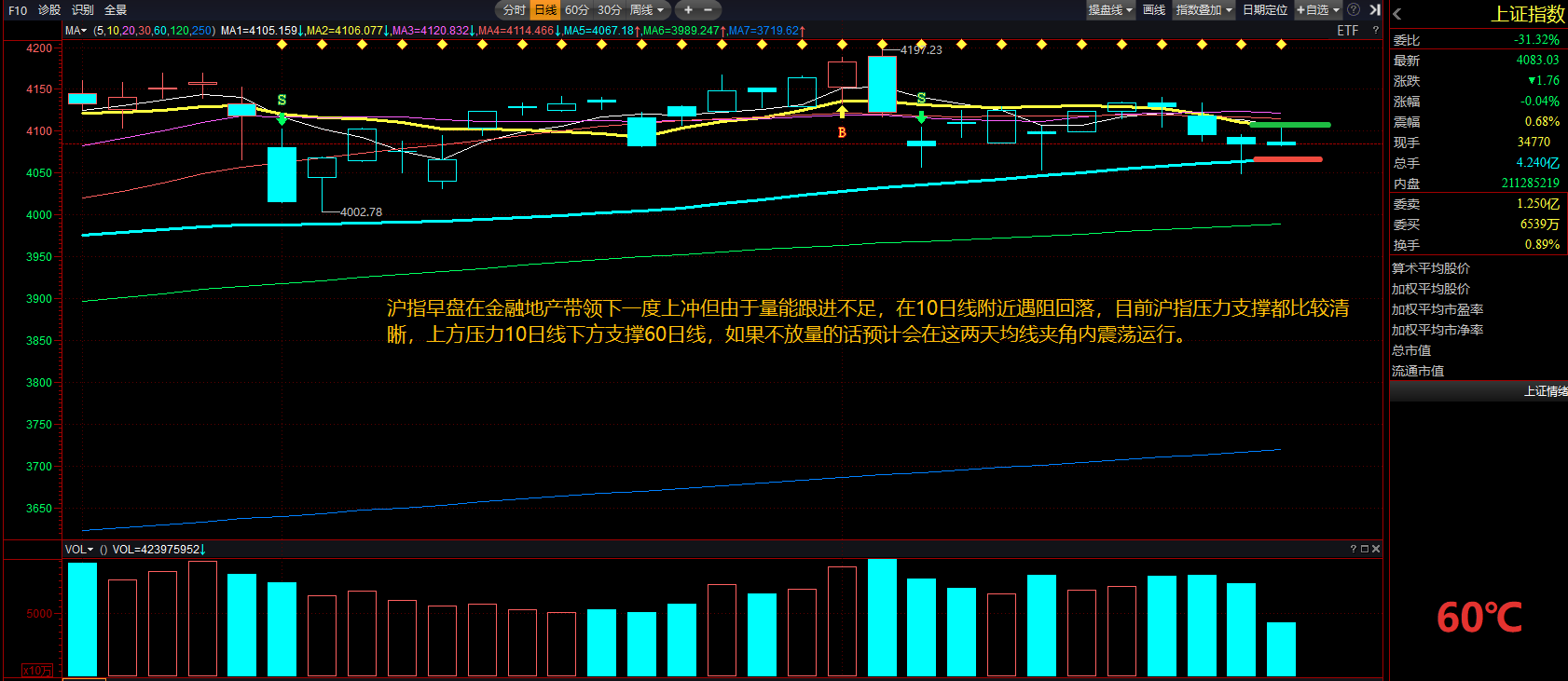Viewport: 1568px width, 681px height.
Task: Expand the 操盘线 dropdown
Action: tap(1110, 10)
